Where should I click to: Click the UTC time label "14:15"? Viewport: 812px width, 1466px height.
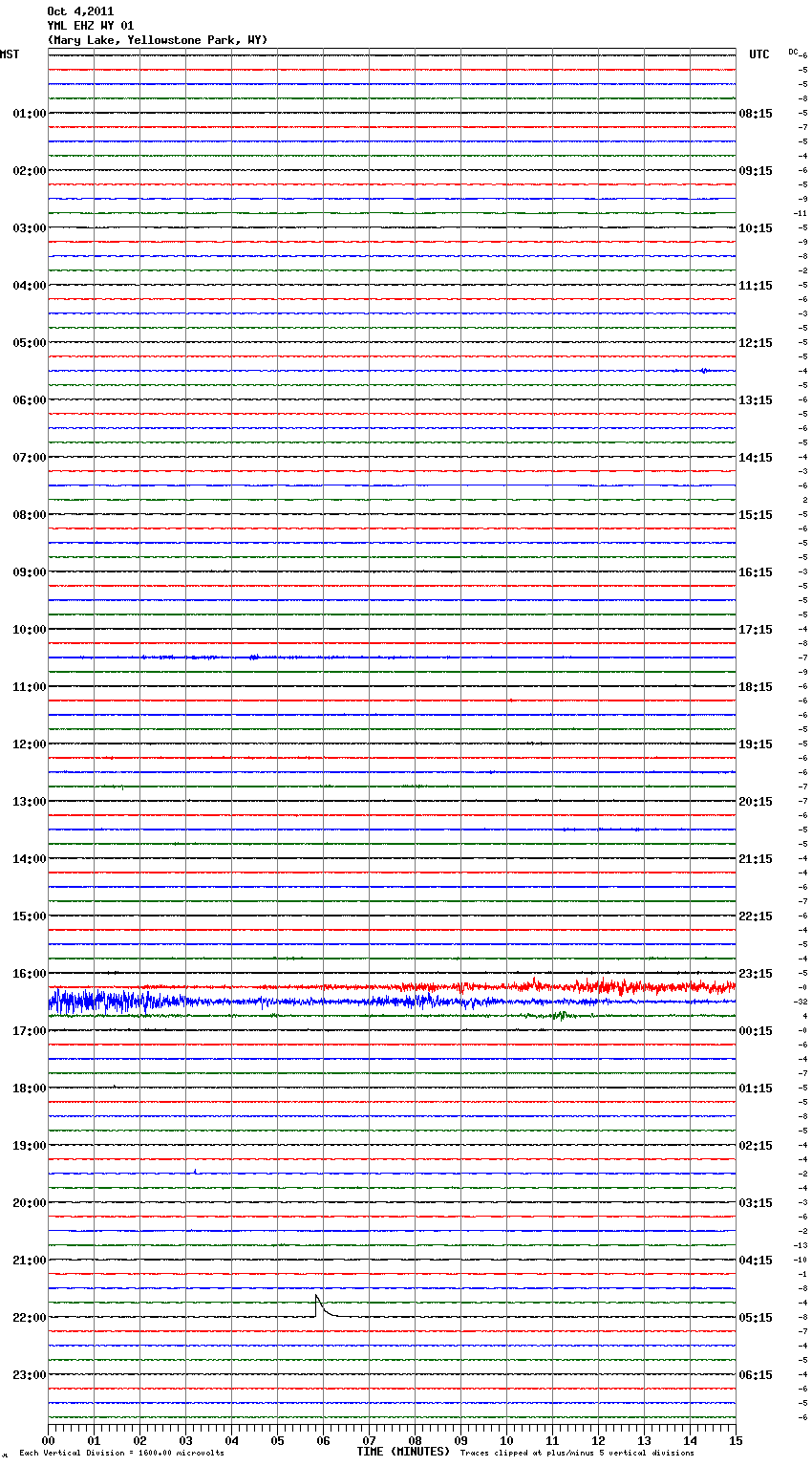756,458
